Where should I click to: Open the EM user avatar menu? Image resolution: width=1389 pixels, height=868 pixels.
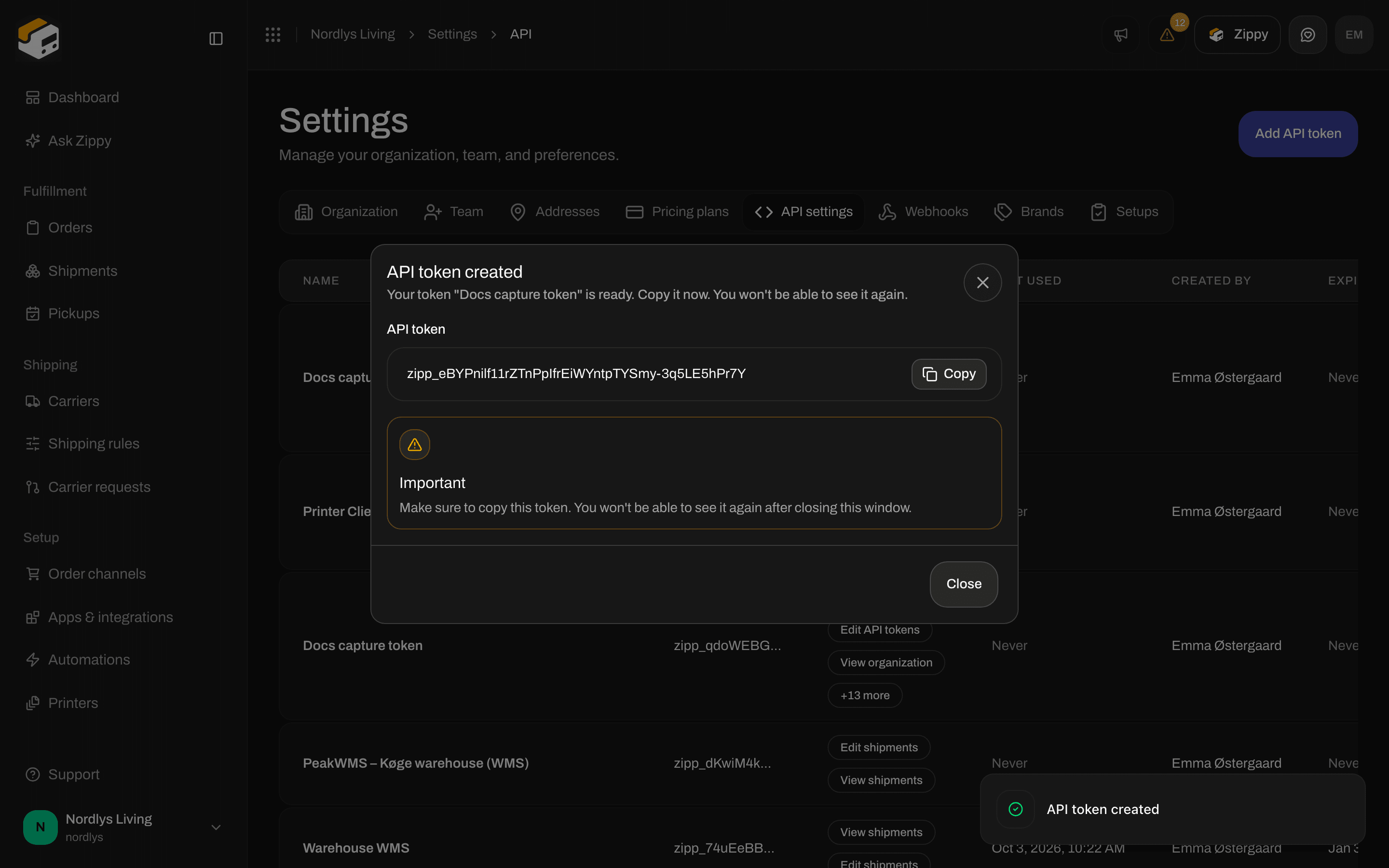(x=1354, y=34)
